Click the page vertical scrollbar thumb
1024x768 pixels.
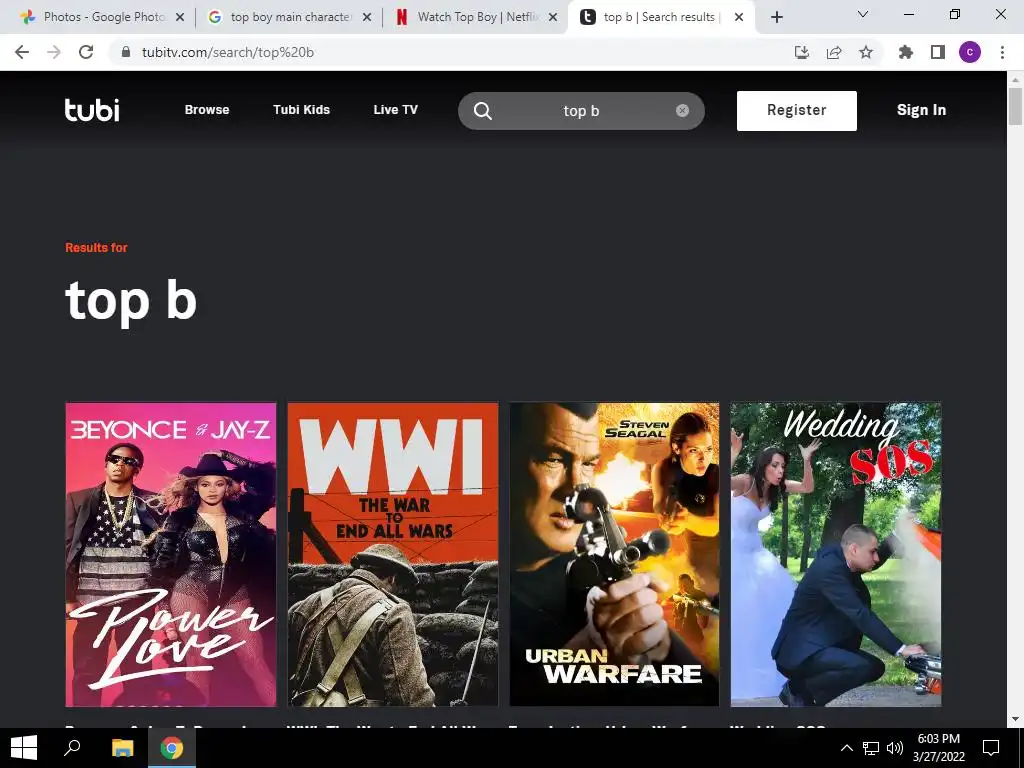point(1015,106)
